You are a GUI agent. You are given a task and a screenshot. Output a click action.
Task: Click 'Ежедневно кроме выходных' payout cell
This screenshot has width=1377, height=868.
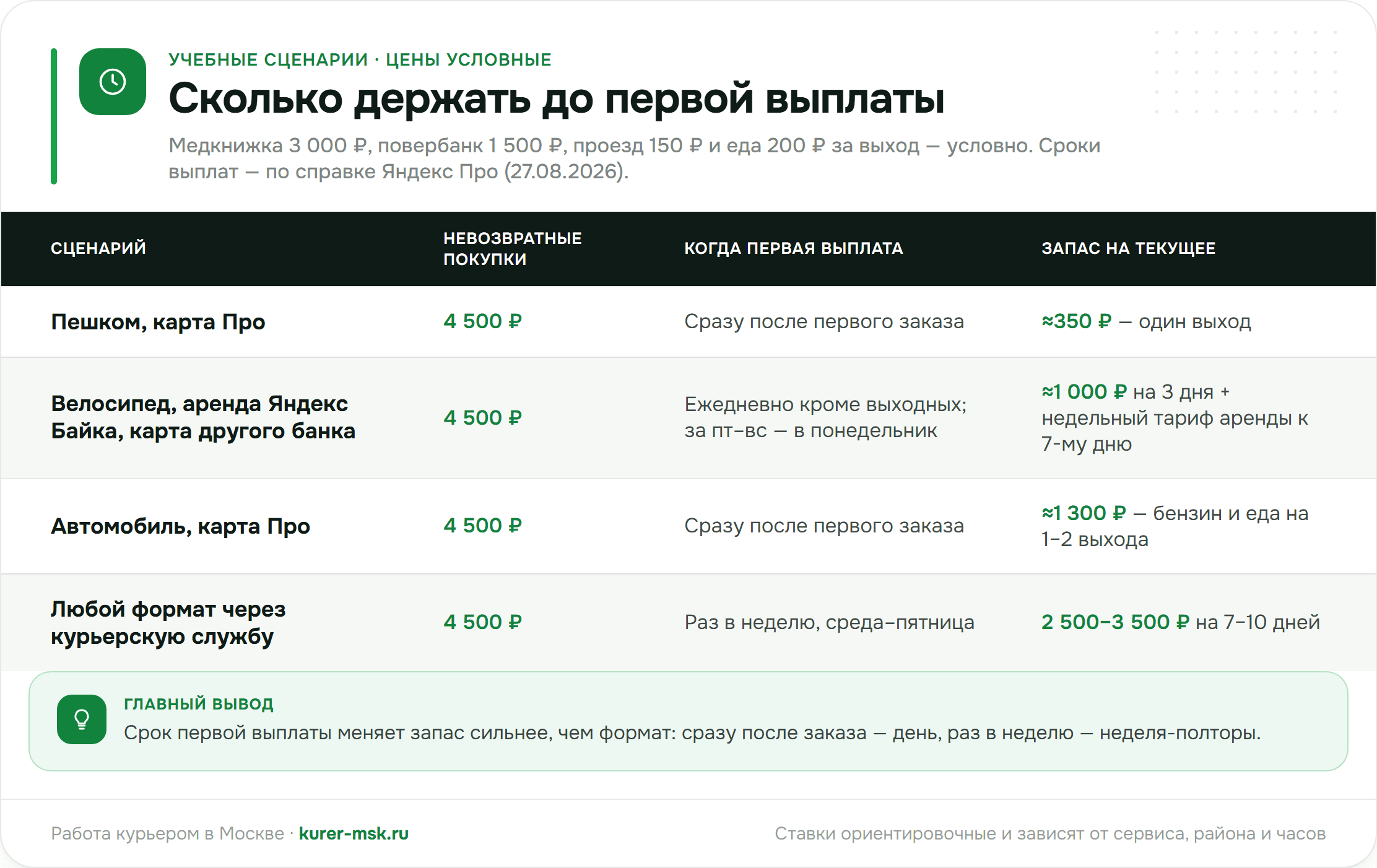point(825,417)
